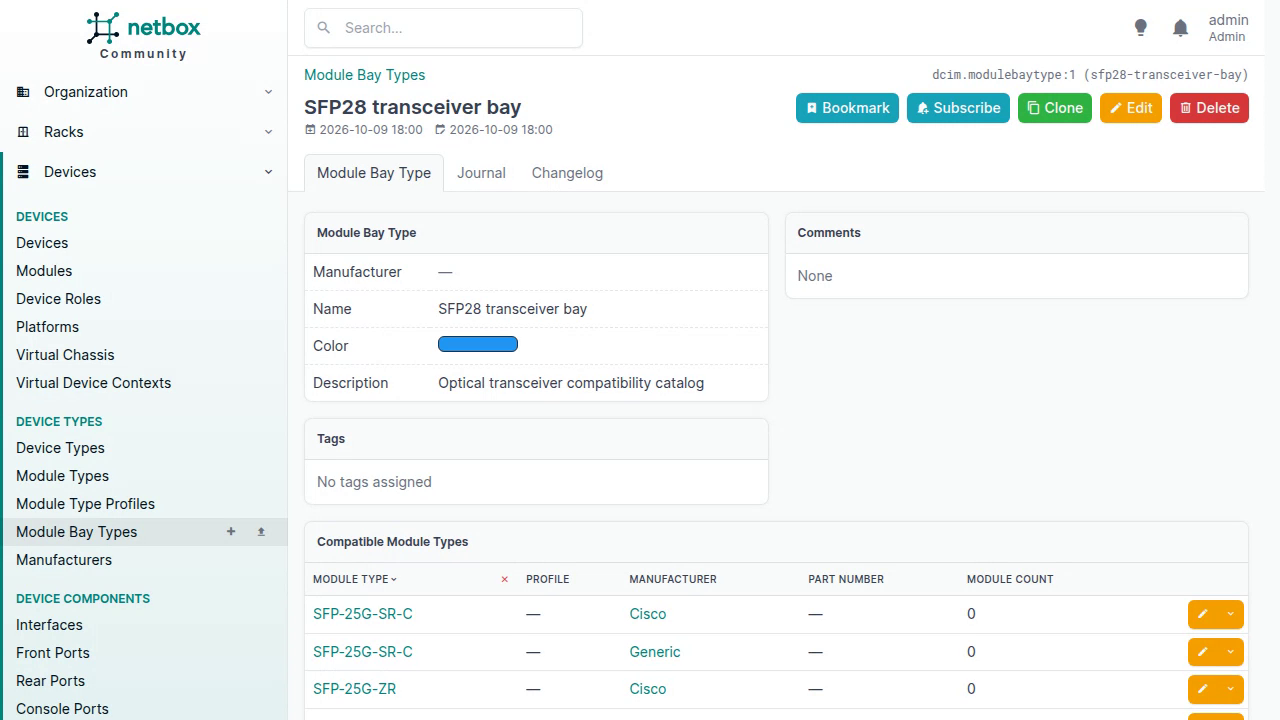The width and height of the screenshot is (1280, 720).
Task: Collapse the Devices menu chevron
Action: click(x=268, y=172)
